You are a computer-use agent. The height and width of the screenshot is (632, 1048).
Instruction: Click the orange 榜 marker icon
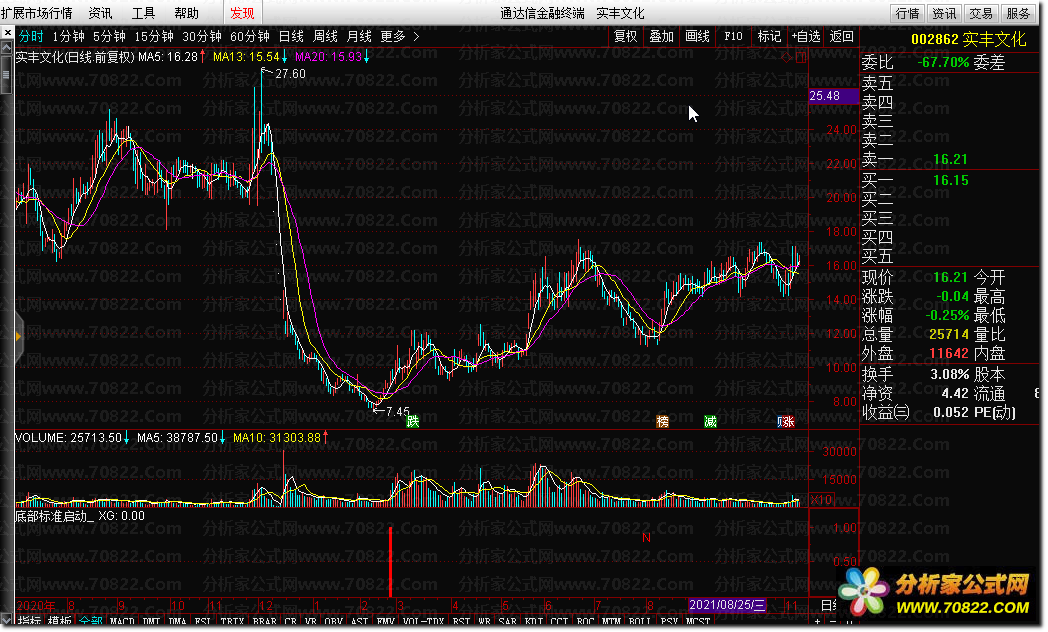662,421
